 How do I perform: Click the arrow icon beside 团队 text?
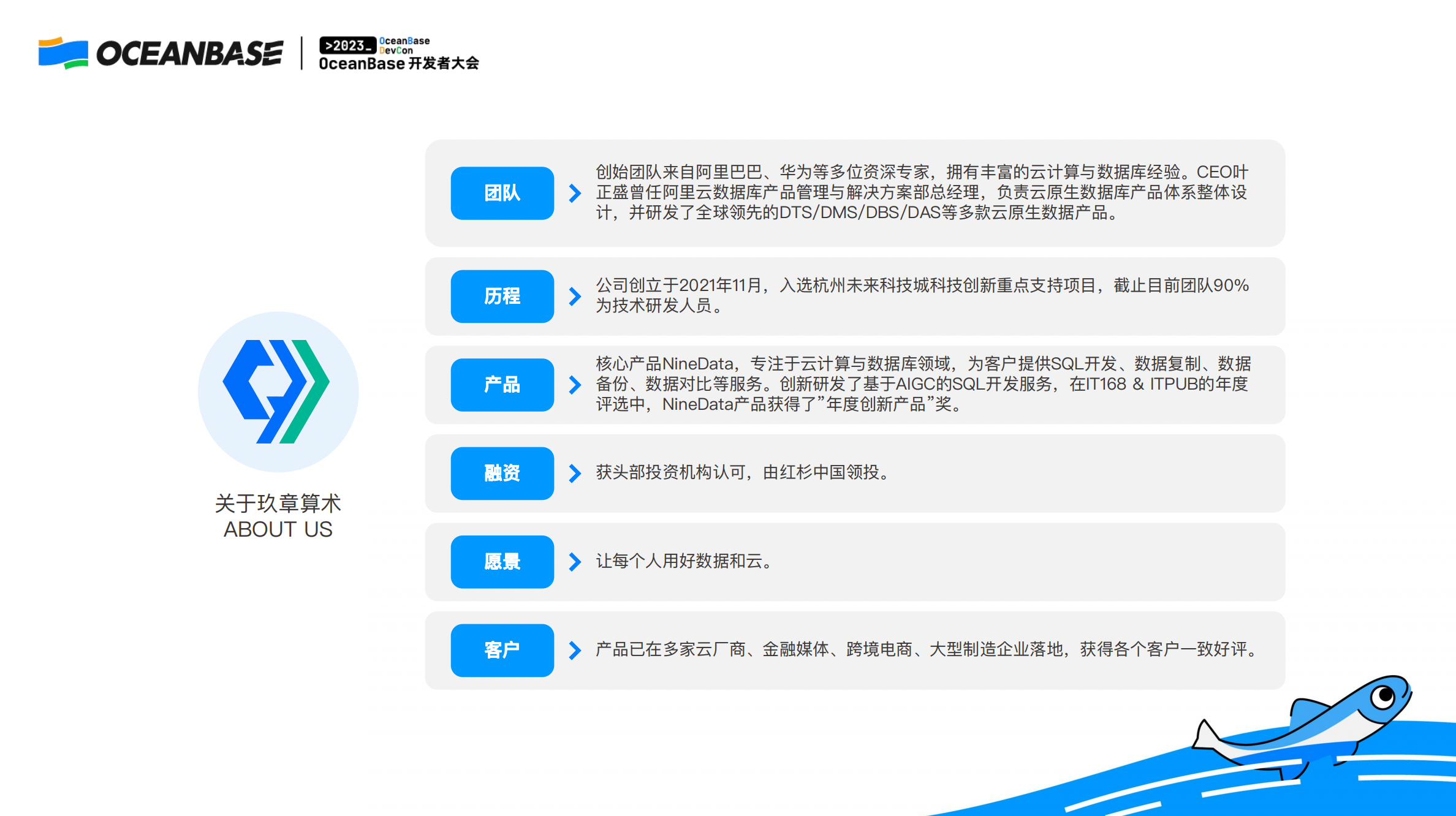click(575, 194)
